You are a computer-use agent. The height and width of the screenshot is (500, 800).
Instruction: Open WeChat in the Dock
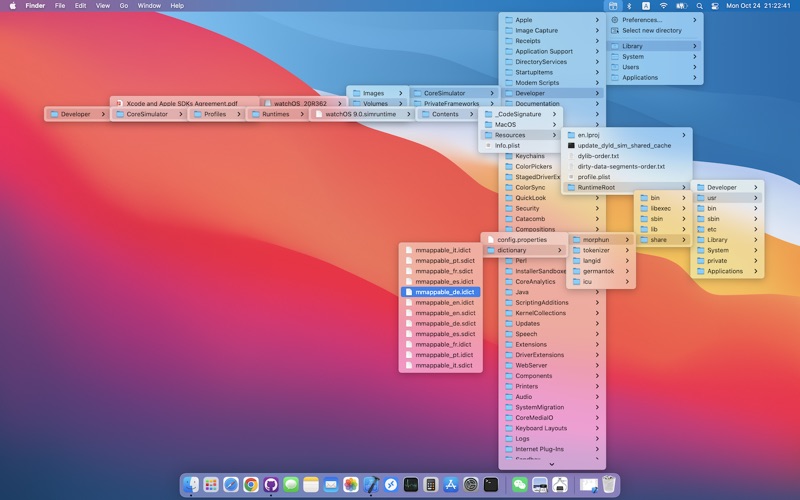pyautogui.click(x=520, y=484)
